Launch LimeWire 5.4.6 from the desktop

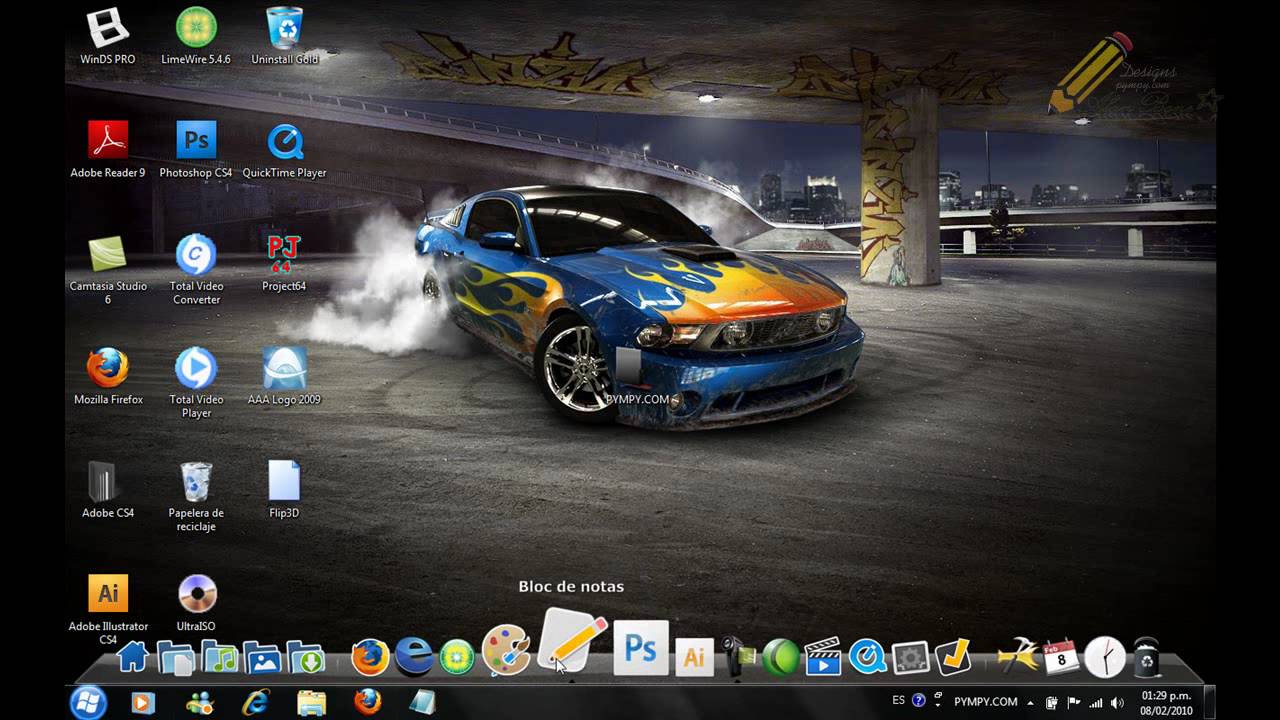[196, 36]
